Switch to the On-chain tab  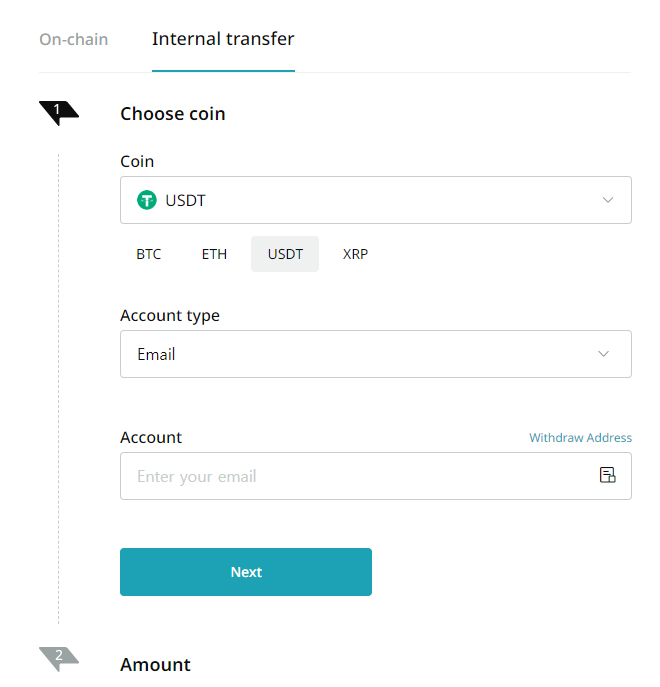coord(74,39)
